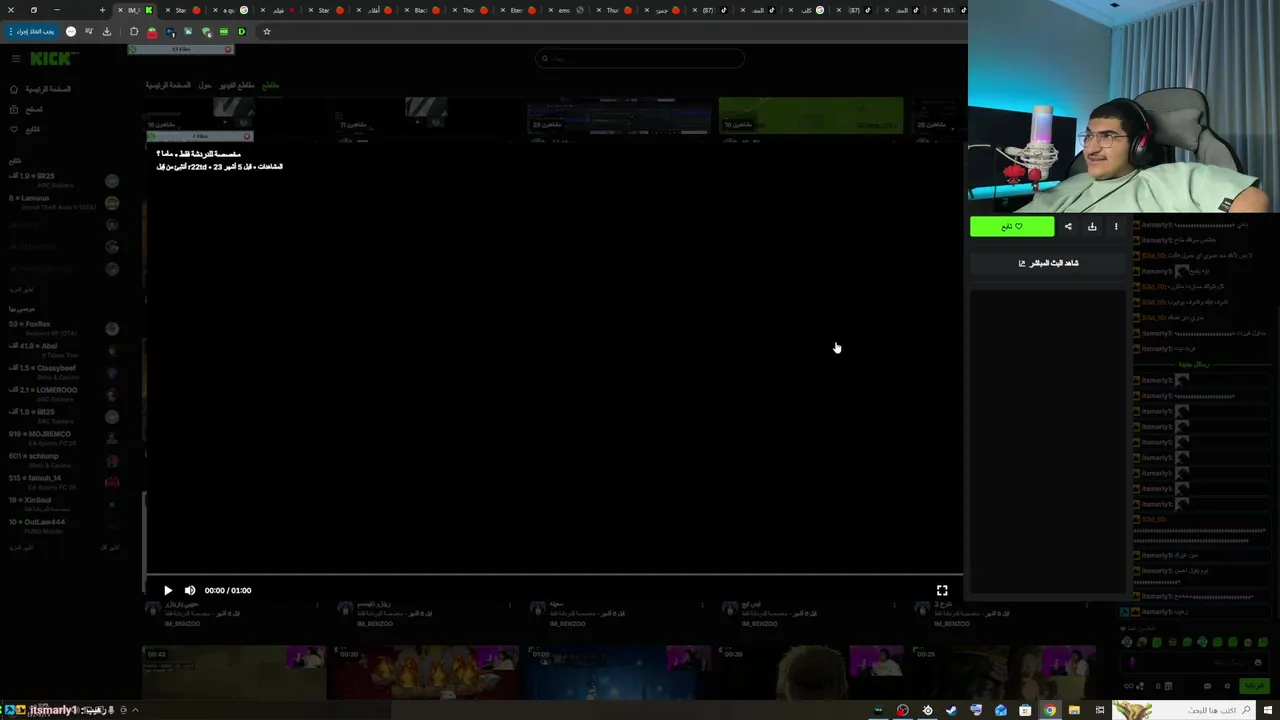
Task: Open the Kick hamburger sidebar menu
Action: [15, 59]
